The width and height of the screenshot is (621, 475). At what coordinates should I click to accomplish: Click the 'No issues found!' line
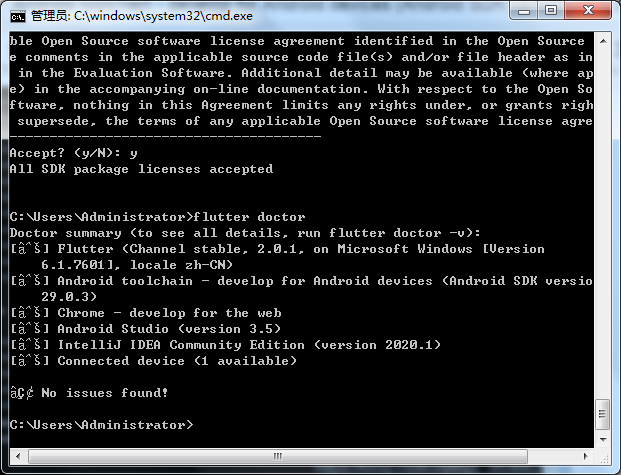click(x=89, y=393)
